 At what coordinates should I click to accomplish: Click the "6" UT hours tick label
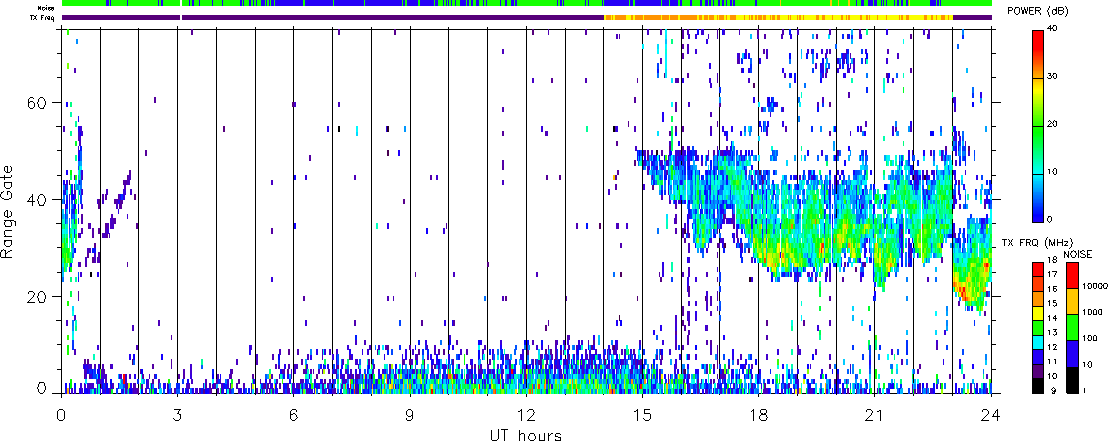(x=293, y=414)
